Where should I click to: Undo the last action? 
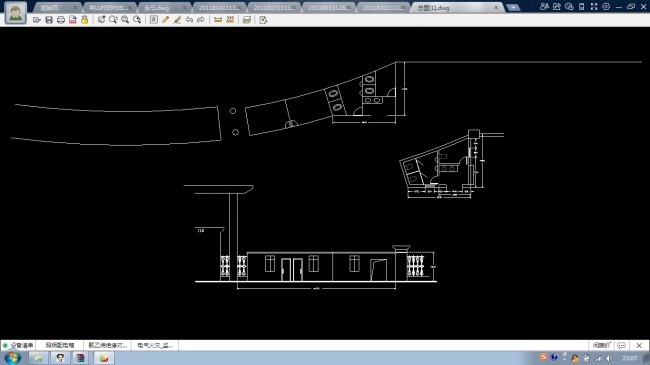[x=189, y=20]
